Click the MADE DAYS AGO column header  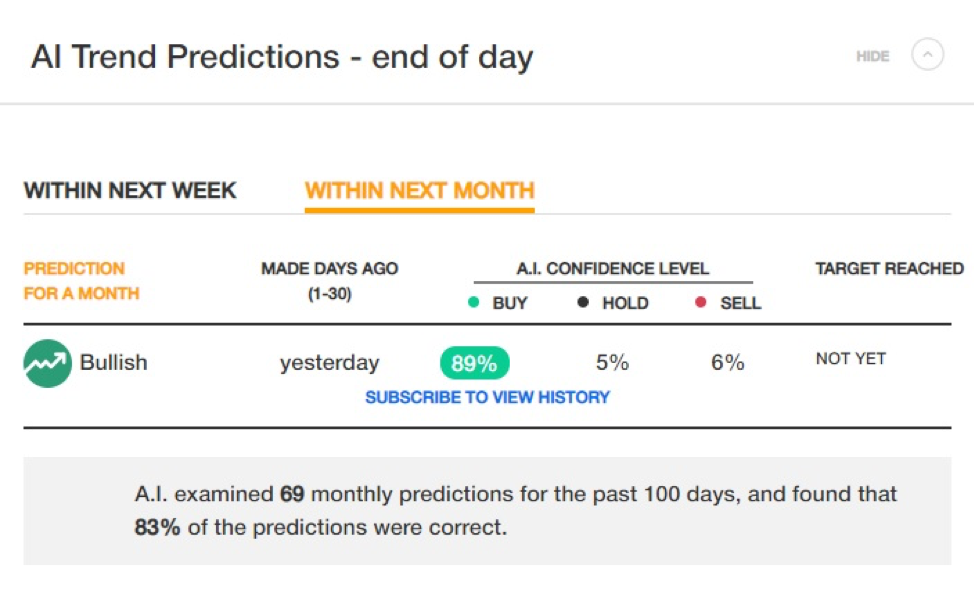pyautogui.click(x=329, y=281)
